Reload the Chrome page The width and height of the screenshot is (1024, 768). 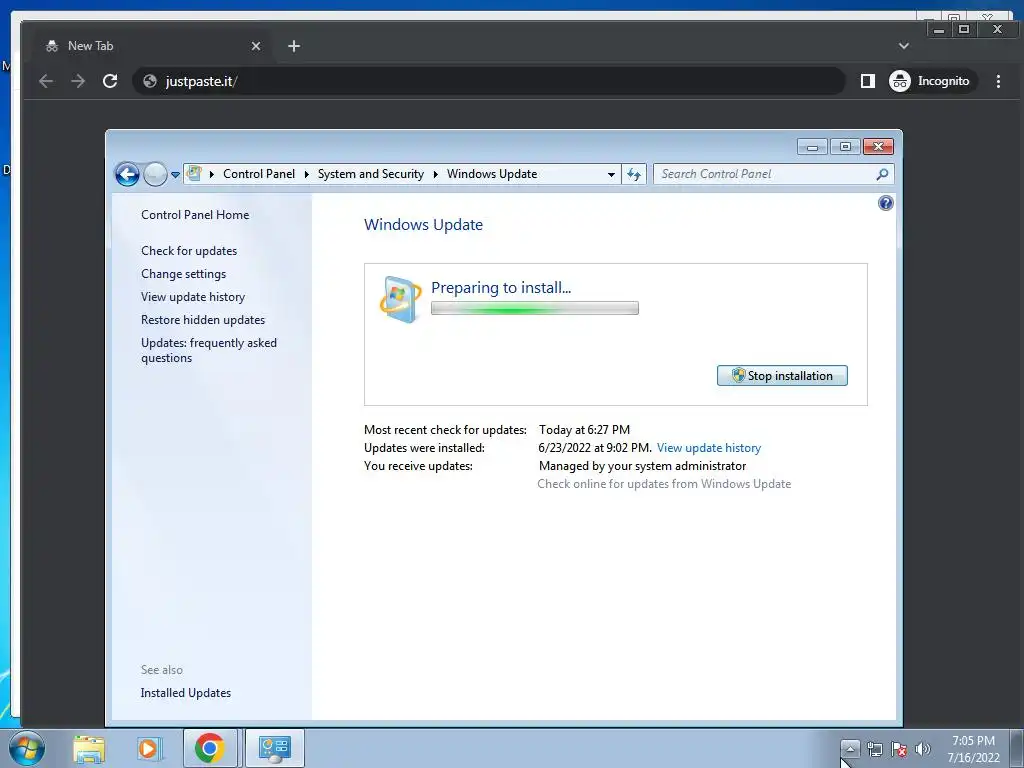point(110,81)
